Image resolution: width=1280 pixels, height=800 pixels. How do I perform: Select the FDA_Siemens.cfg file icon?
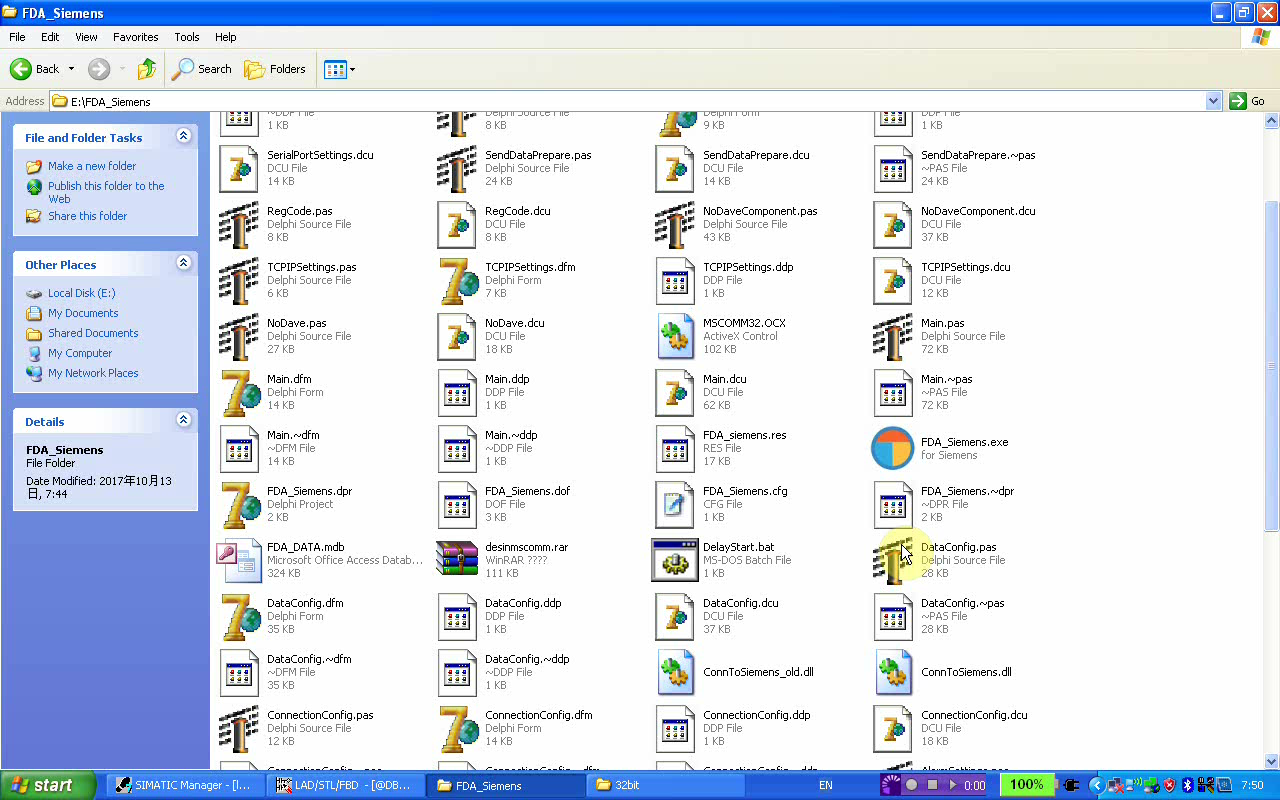pyautogui.click(x=676, y=504)
